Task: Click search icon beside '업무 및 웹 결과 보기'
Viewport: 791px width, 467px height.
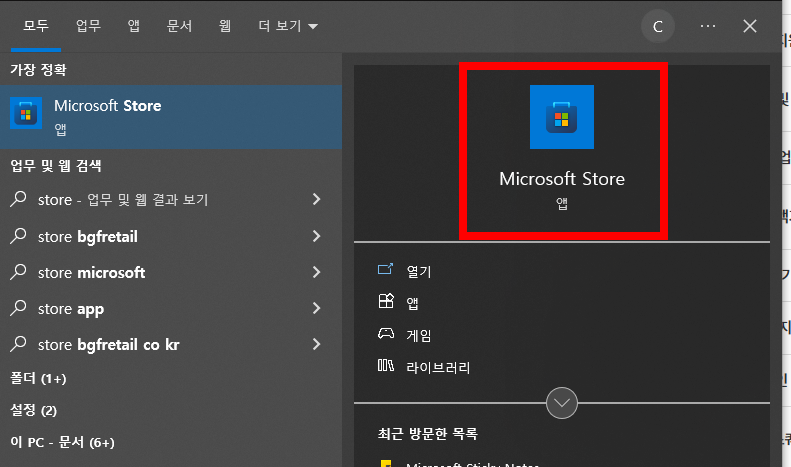Action: pyautogui.click(x=18, y=199)
